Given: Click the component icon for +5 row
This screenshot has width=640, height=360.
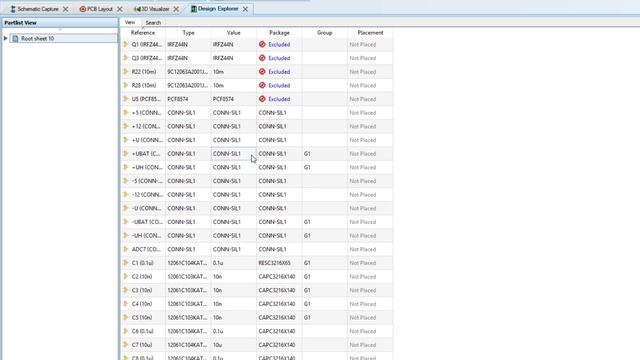Looking at the screenshot, I should pos(126,113).
